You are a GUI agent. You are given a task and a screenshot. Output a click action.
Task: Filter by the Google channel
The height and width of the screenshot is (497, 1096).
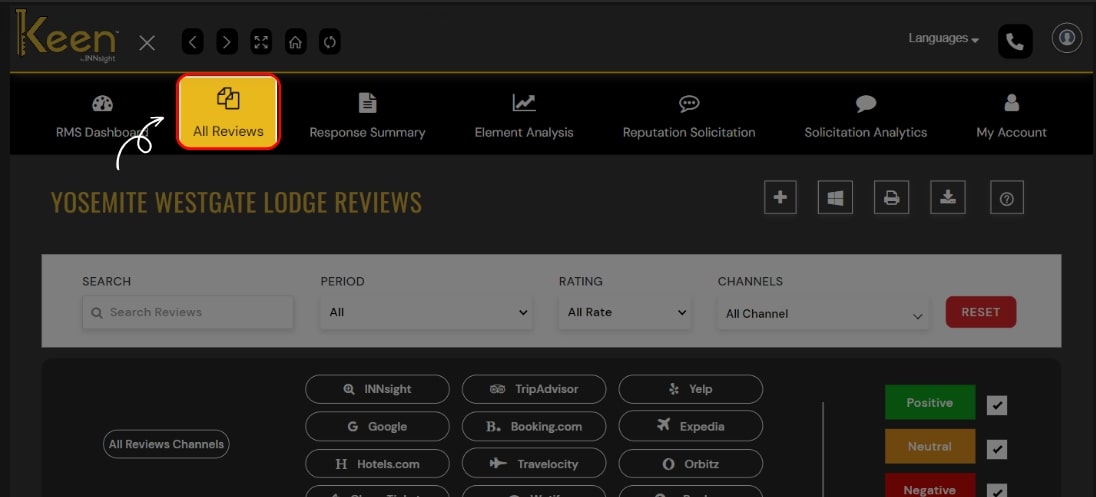[377, 426]
